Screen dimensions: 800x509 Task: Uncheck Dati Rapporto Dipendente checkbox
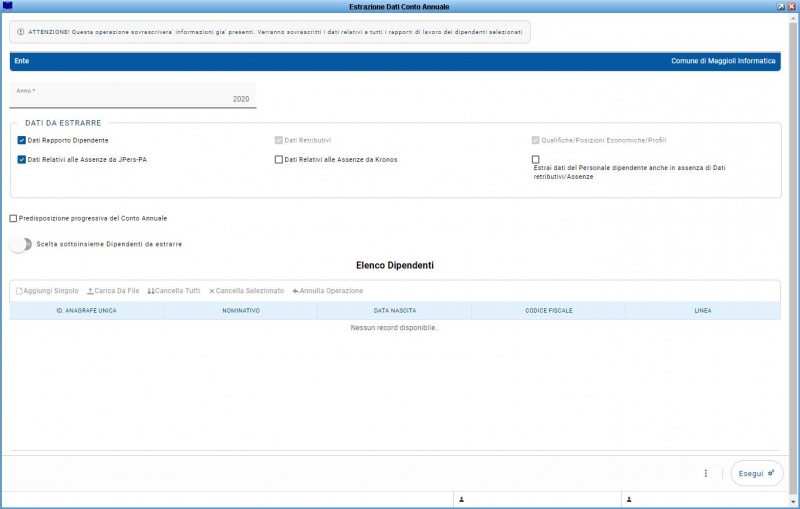22,140
